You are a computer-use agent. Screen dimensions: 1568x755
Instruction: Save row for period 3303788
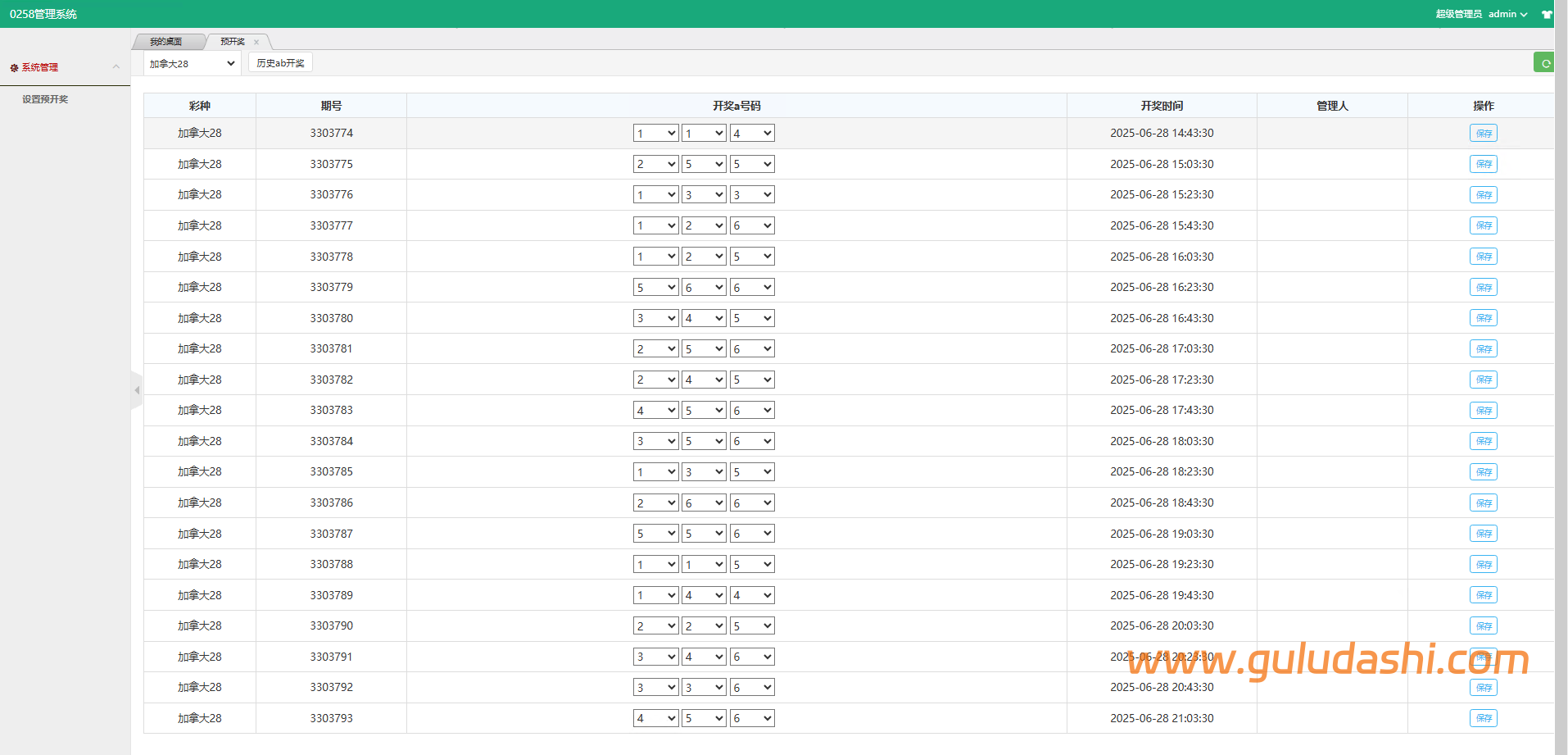(1483, 564)
